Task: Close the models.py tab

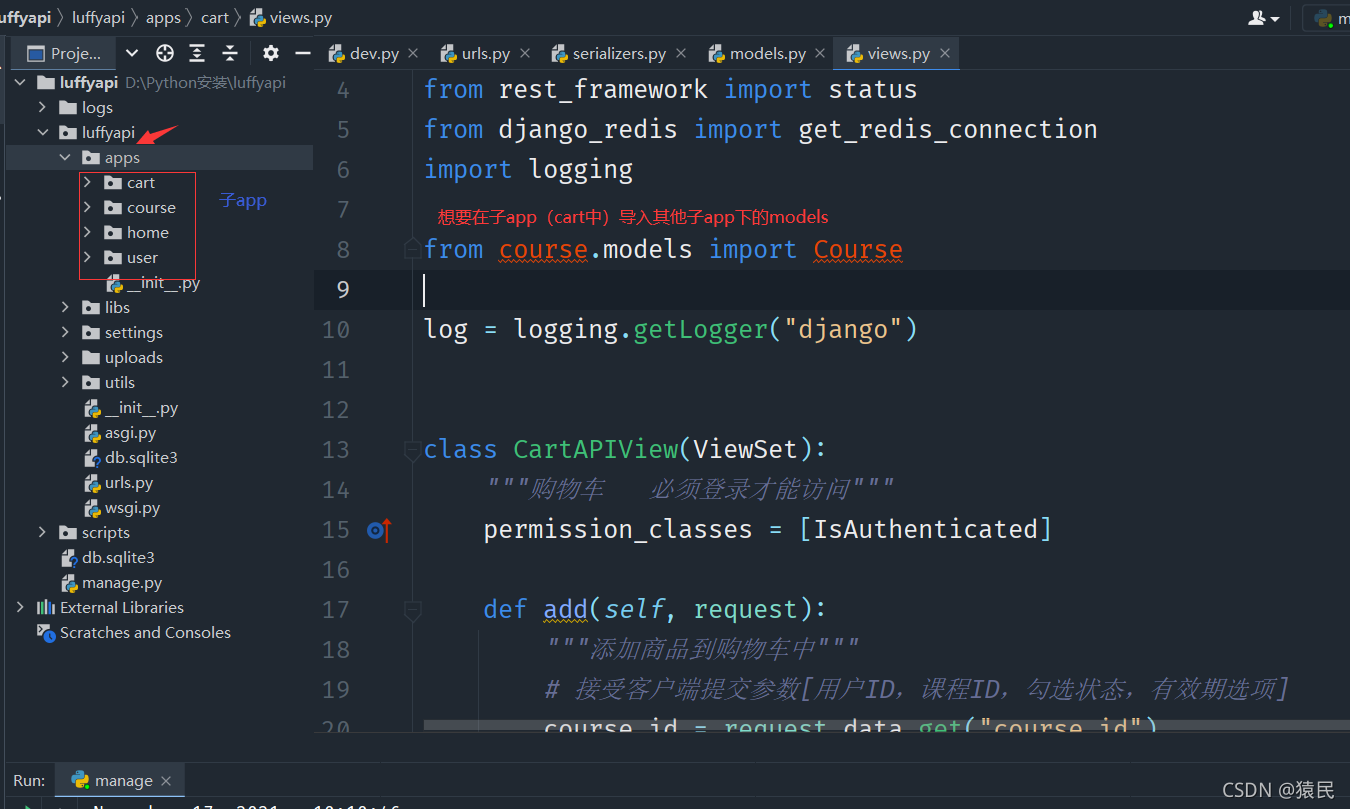Action: click(x=821, y=54)
